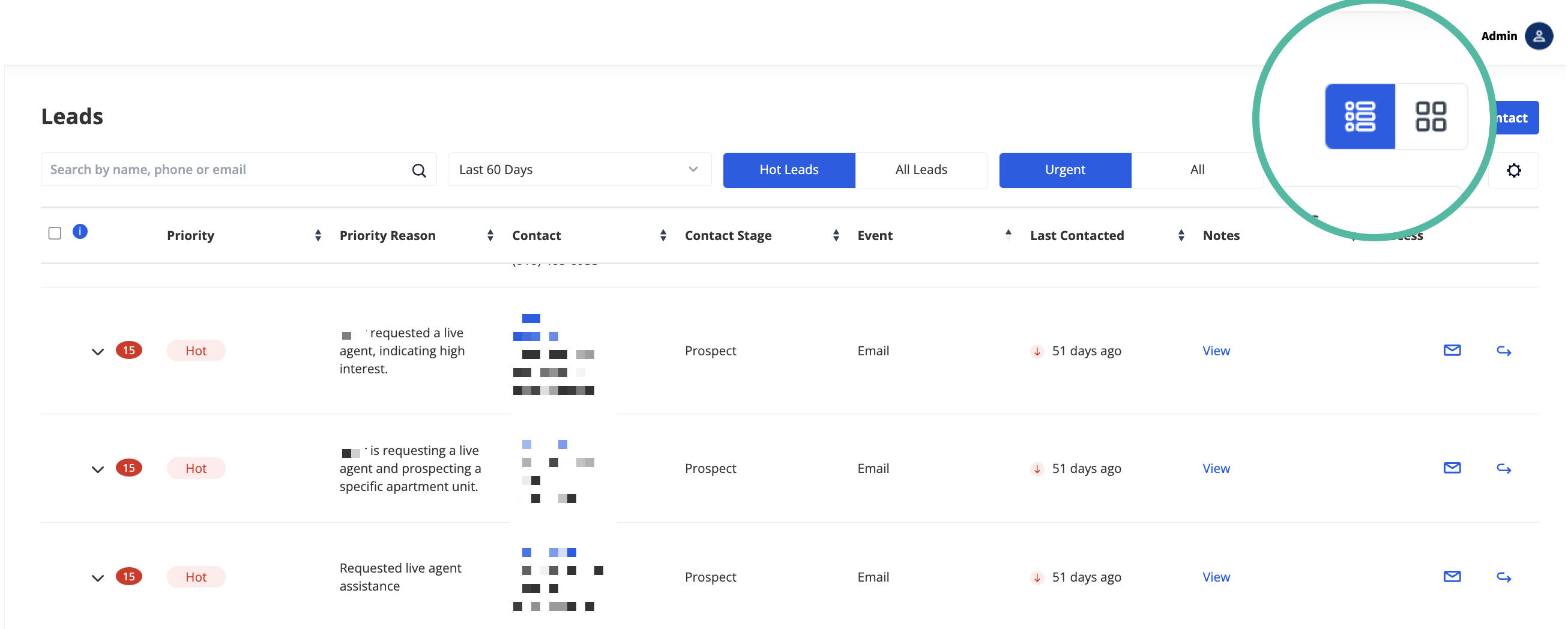Focus the search by name field
The image size is (1568, 629).
(225, 170)
